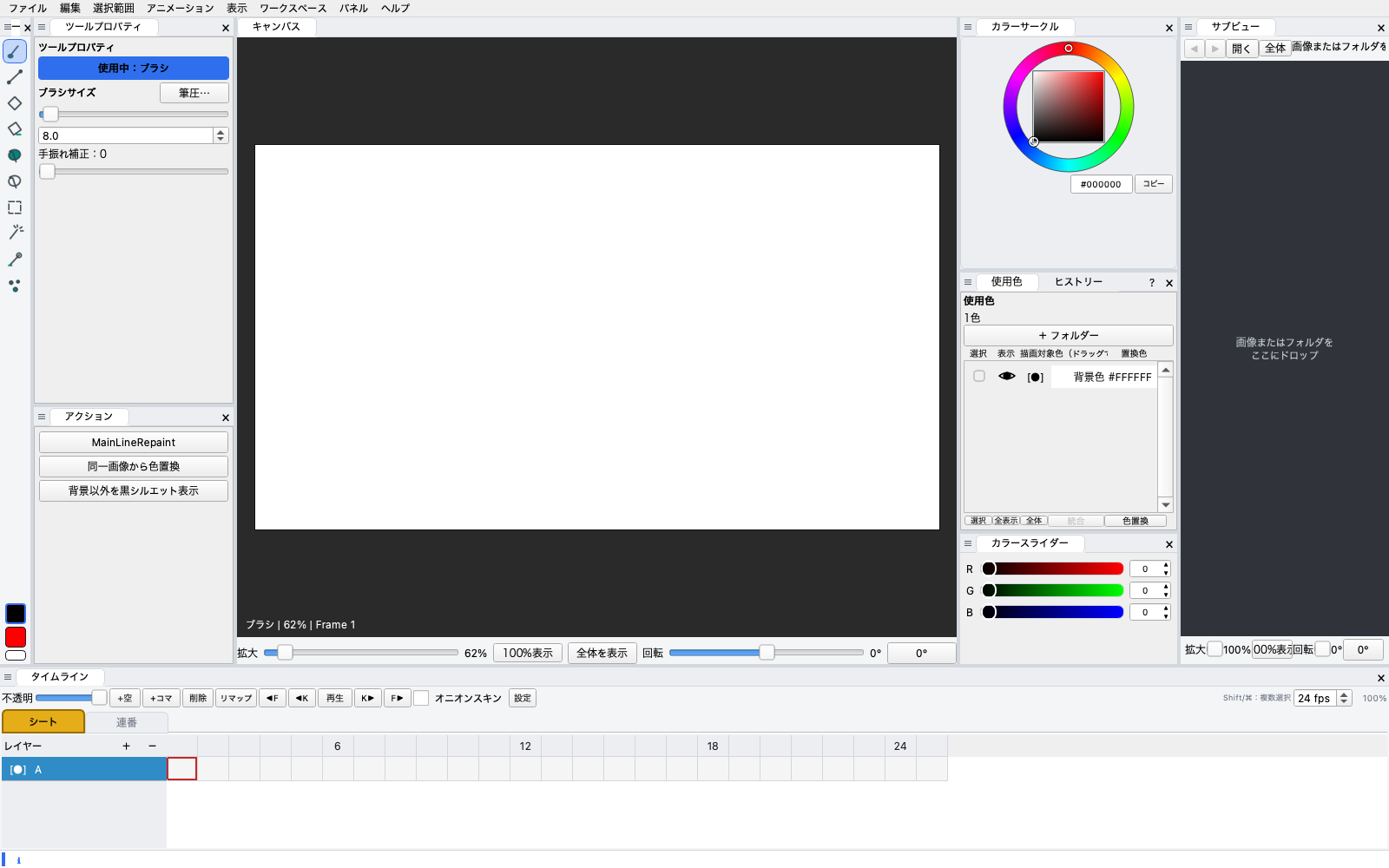1389x868 pixels.
Task: Select the Eraser tool
Action: pos(15,129)
